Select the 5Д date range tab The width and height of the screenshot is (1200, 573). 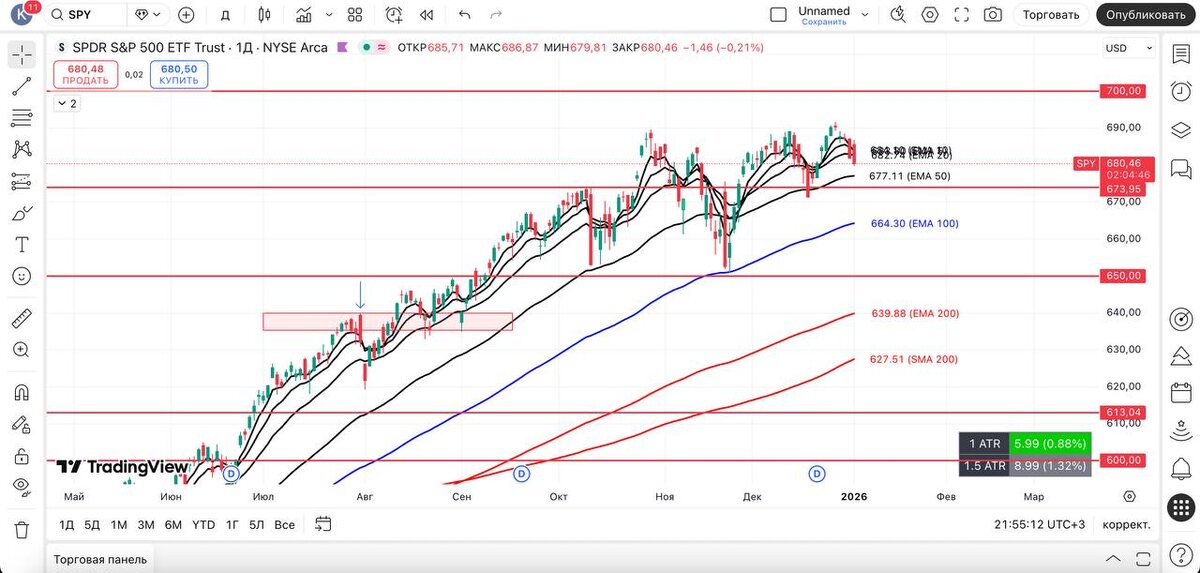click(92, 524)
